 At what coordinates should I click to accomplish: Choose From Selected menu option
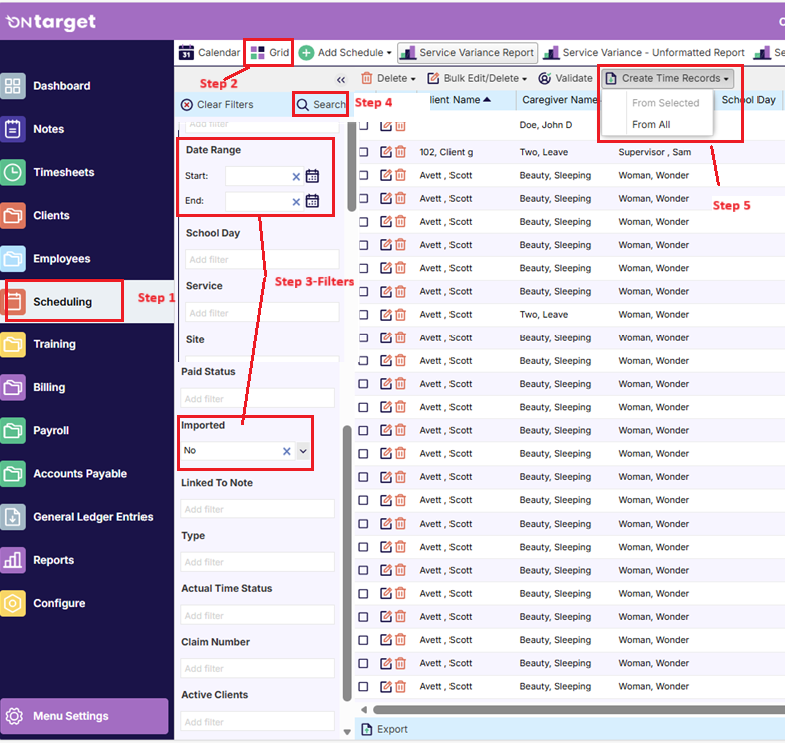[x=665, y=103]
